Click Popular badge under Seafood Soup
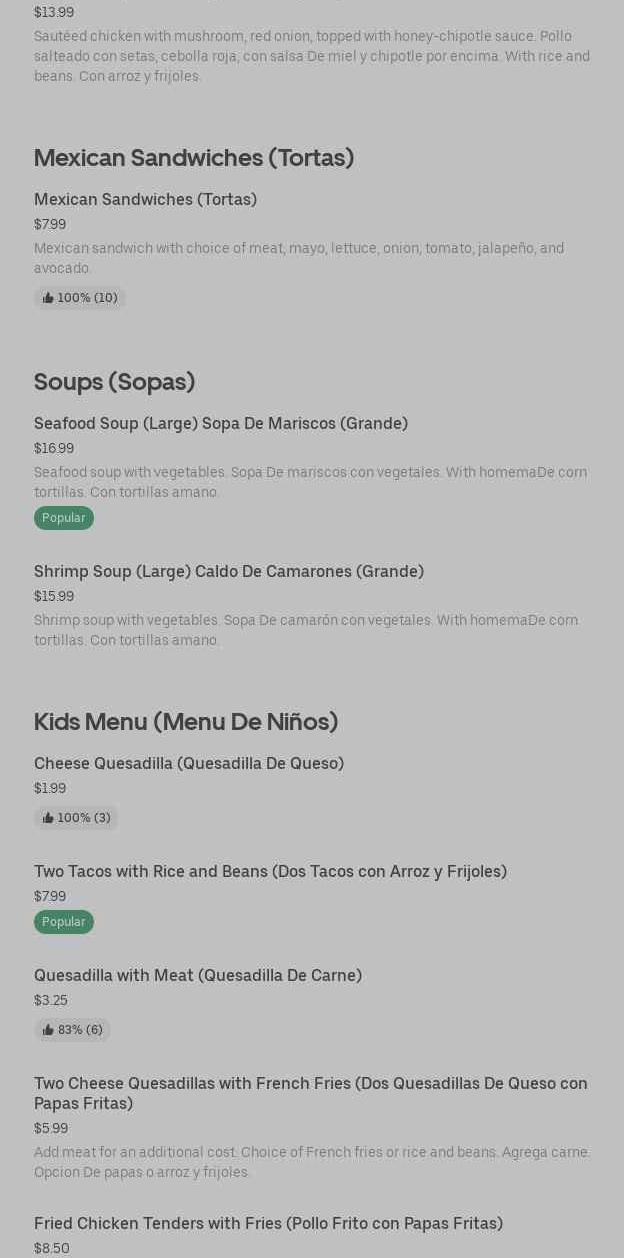This screenshot has width=624, height=1258. point(64,518)
